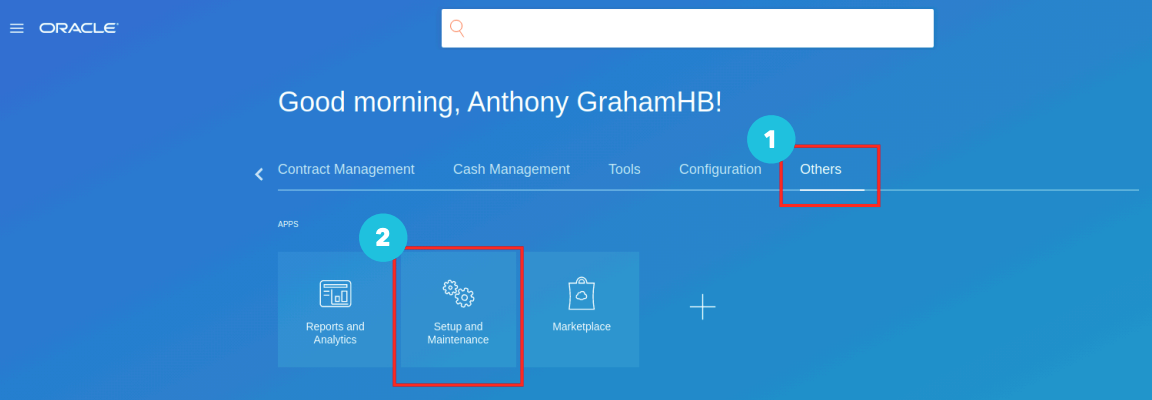
Task: Switch to the Contract Management tab
Action: (x=346, y=169)
